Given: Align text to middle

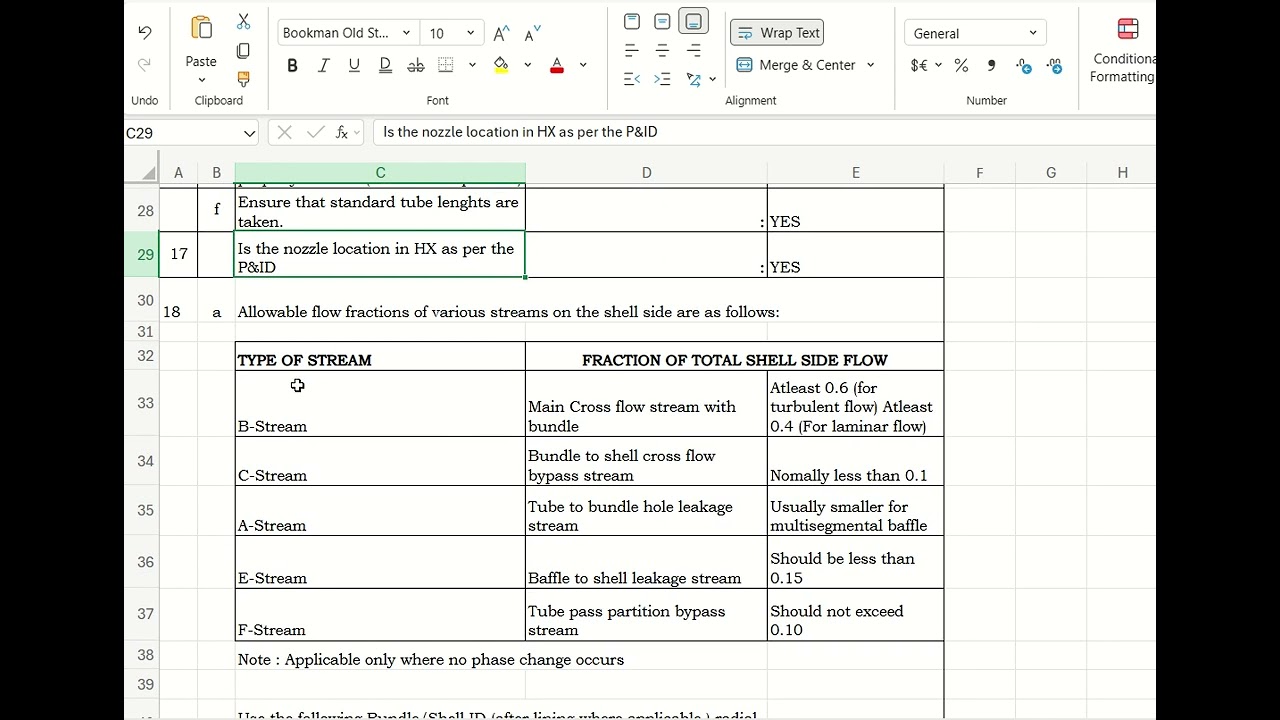Looking at the screenshot, I should (x=663, y=21).
